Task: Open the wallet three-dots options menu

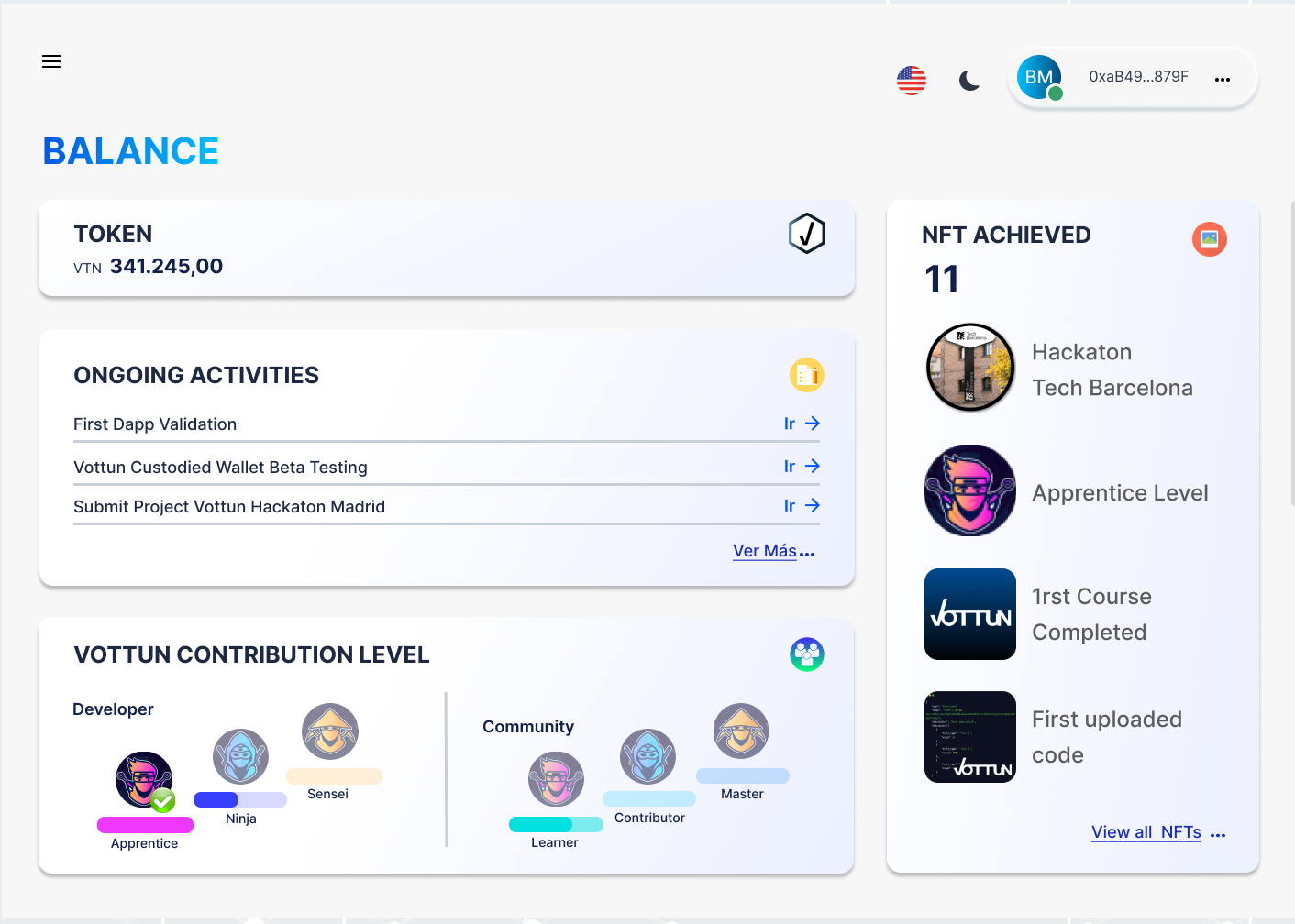Action: [1222, 80]
